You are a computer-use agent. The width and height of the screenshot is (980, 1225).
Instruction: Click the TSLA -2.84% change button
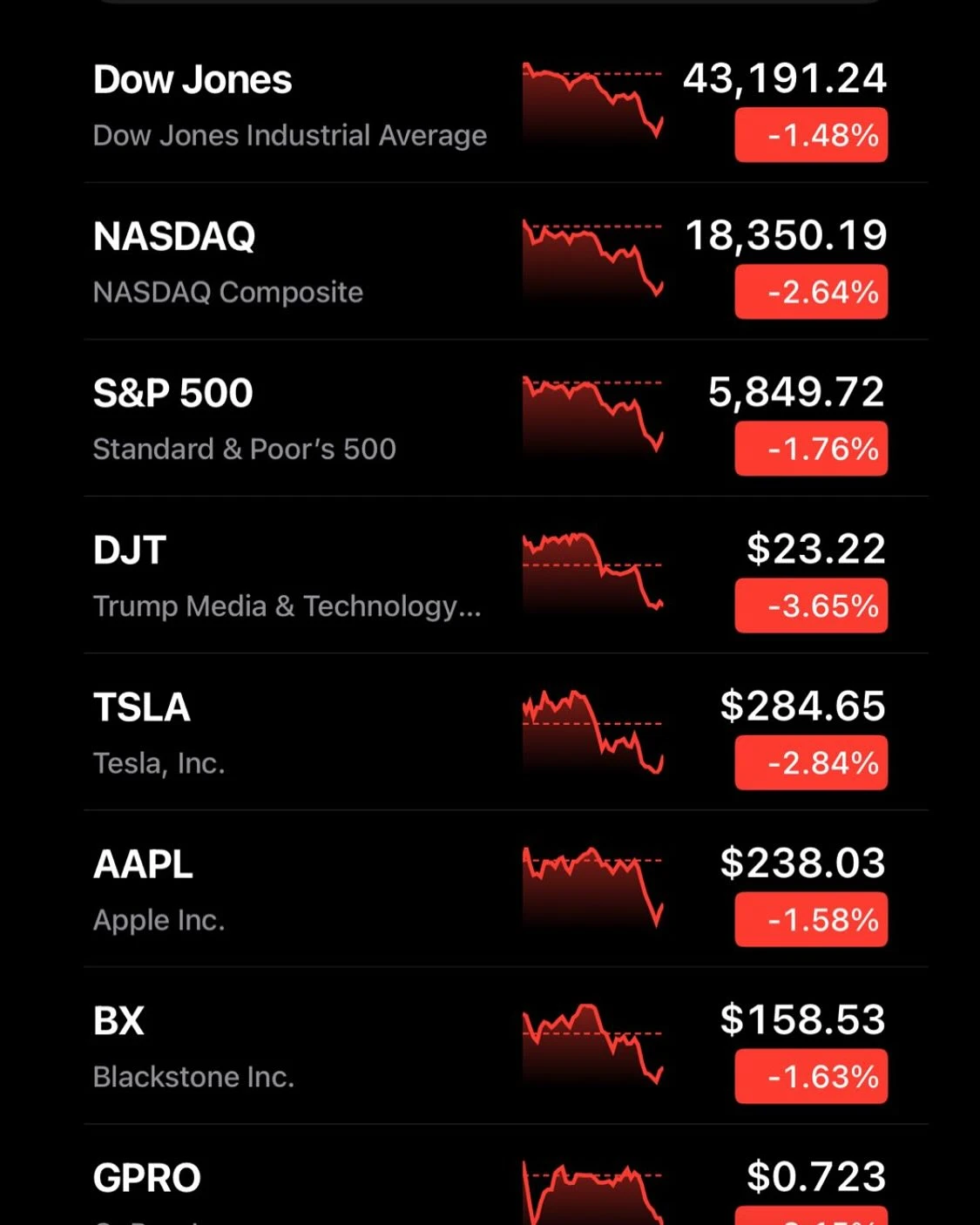(810, 762)
